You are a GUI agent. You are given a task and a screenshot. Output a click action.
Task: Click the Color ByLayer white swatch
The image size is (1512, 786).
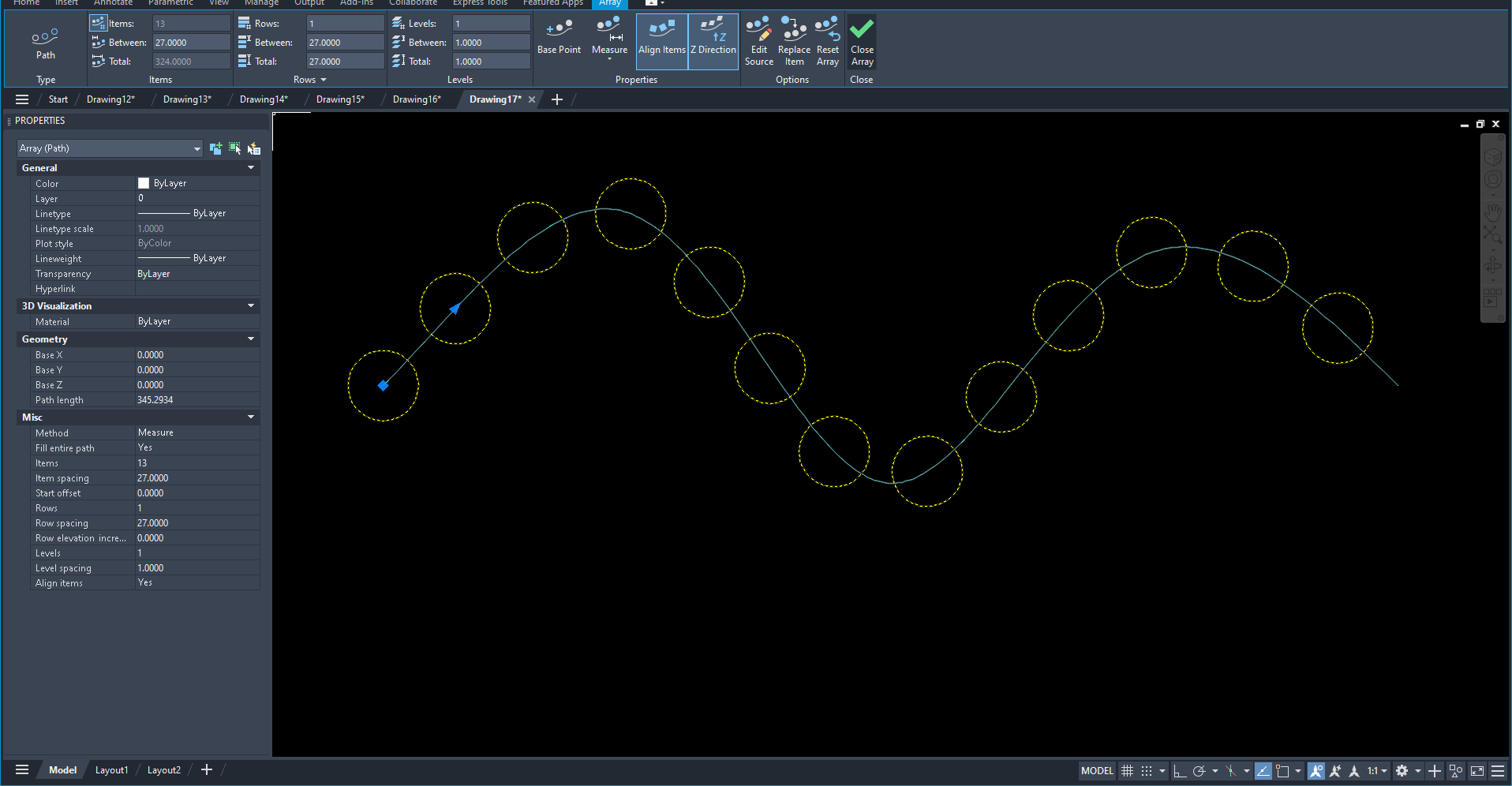pyautogui.click(x=144, y=183)
